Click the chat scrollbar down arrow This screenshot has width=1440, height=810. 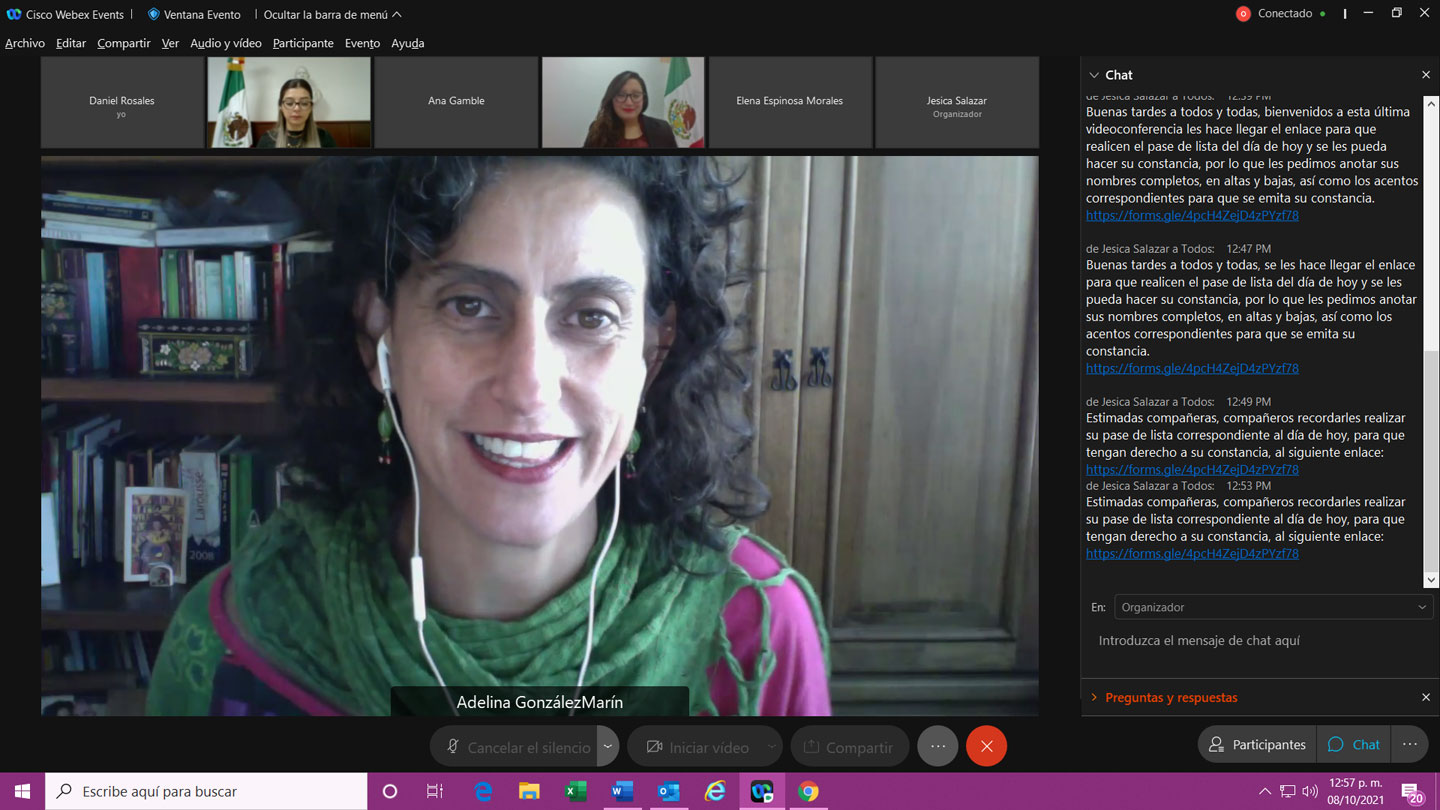[1431, 580]
